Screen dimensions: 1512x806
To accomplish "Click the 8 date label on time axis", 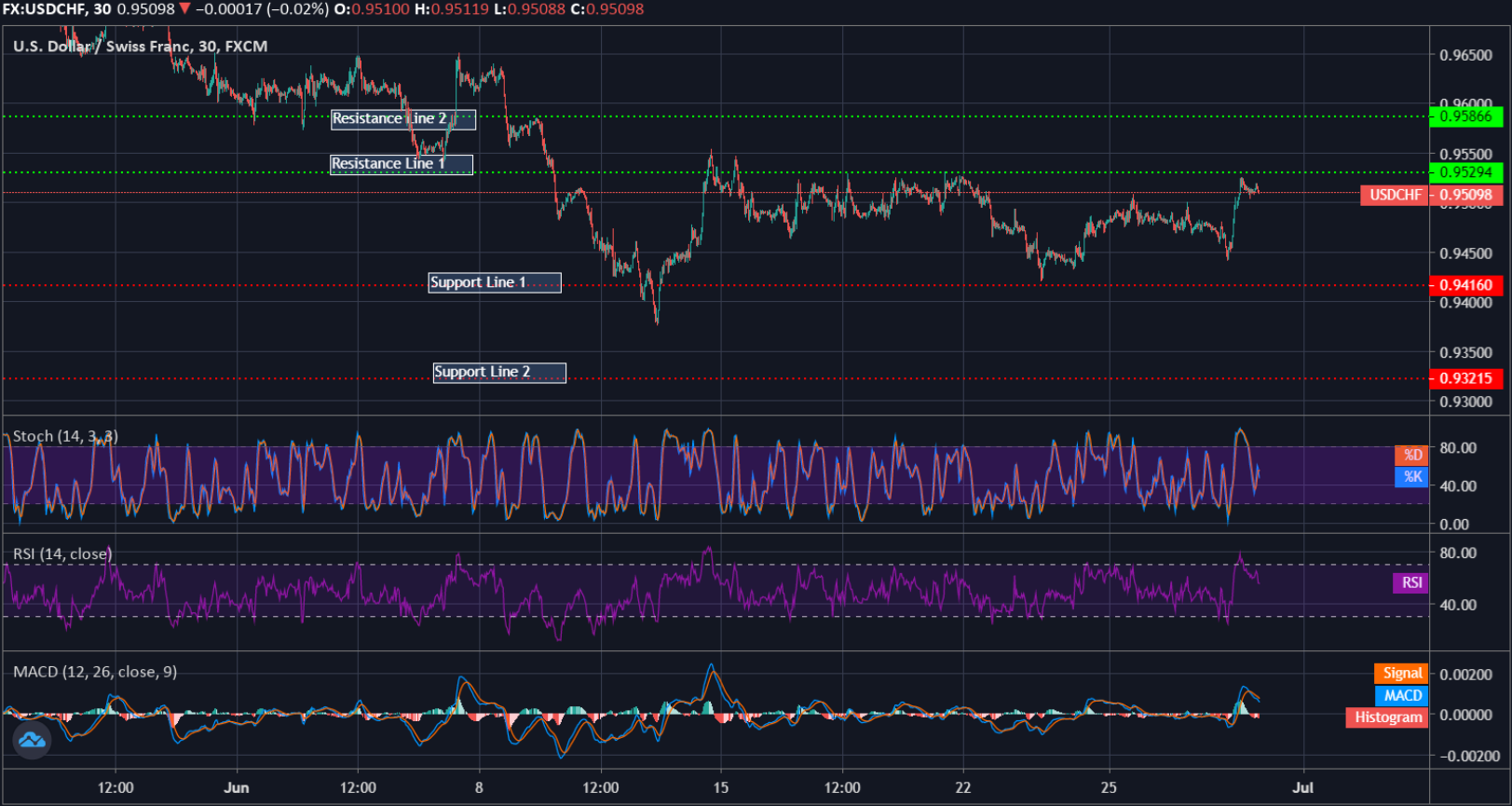I will (x=479, y=787).
